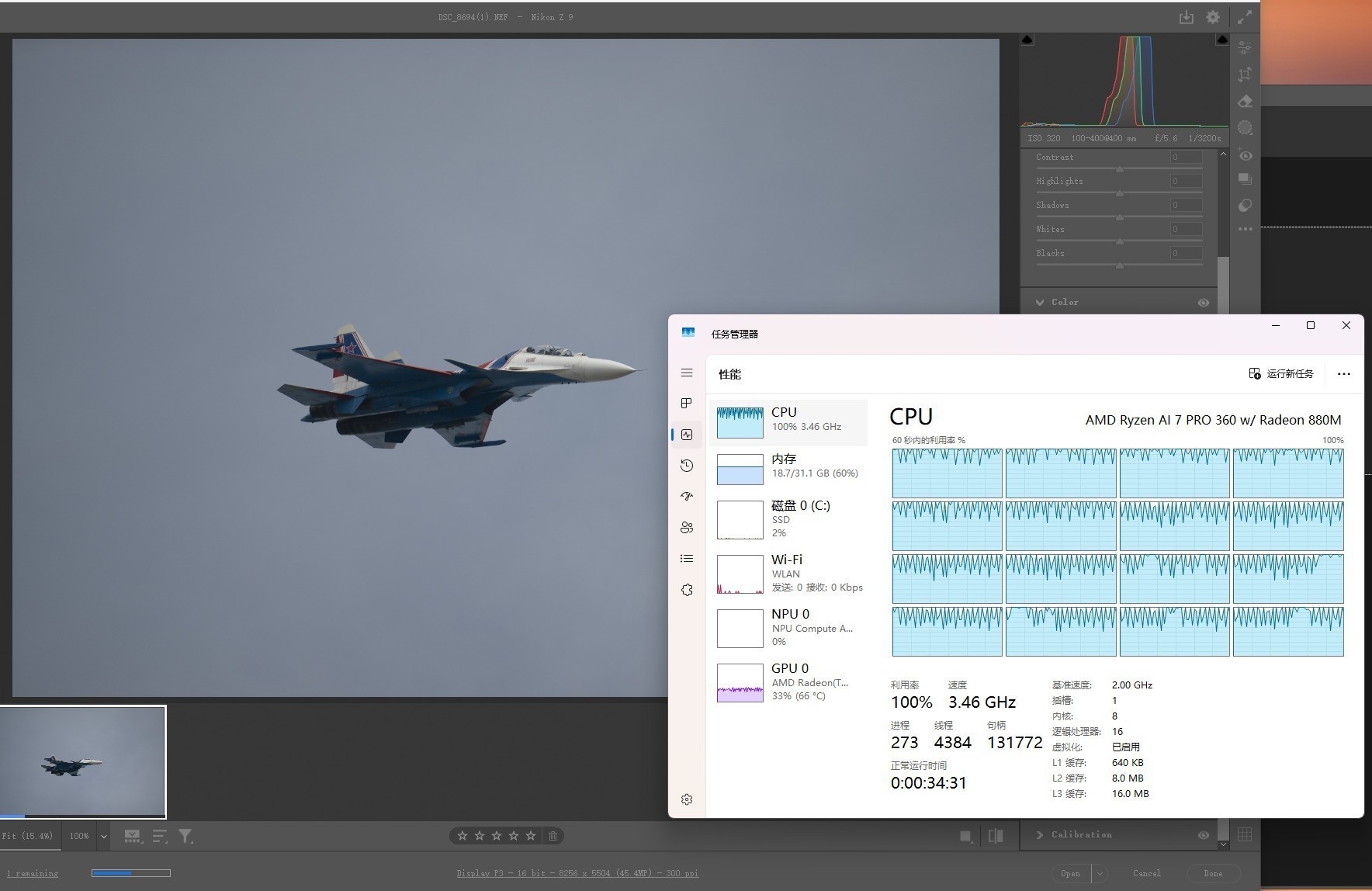Open workflow options Display P3 link
The width and height of the screenshot is (1372, 891).
tap(577, 873)
